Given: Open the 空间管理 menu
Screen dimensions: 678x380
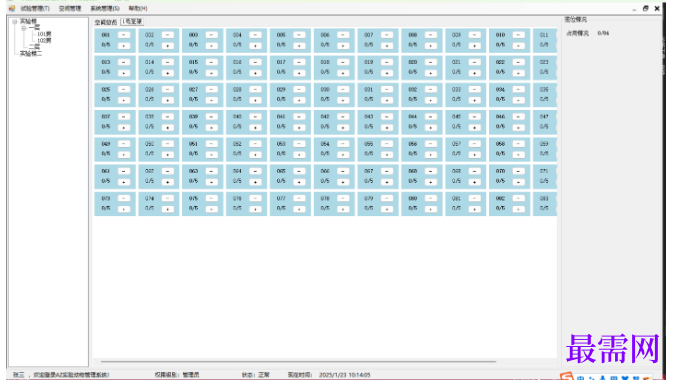Looking at the screenshot, I should (x=70, y=8).
